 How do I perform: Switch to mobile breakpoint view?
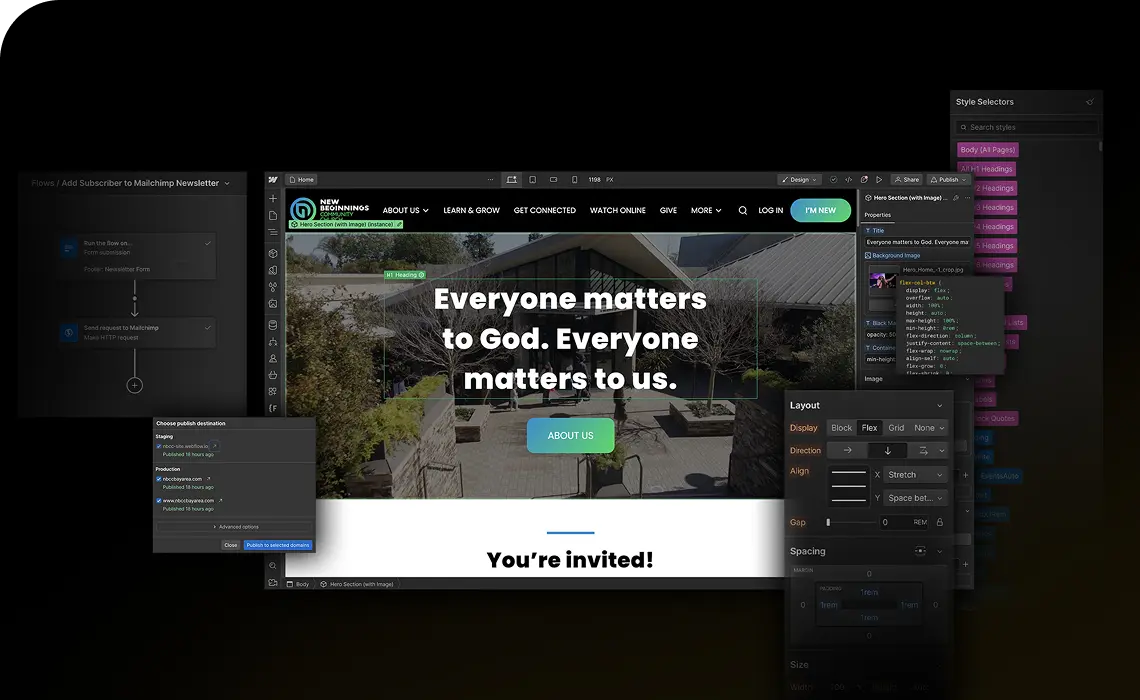click(x=575, y=178)
